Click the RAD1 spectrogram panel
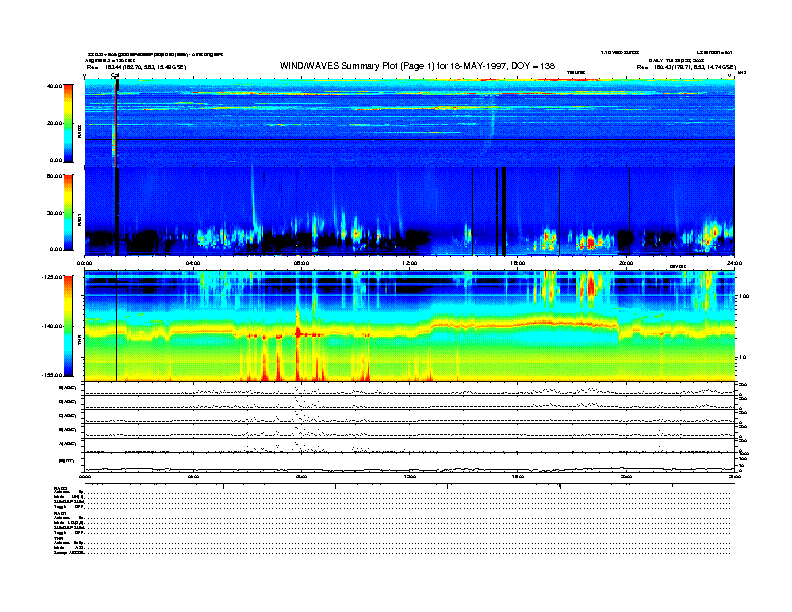Viewport: 792px width, 612px height. click(410, 212)
